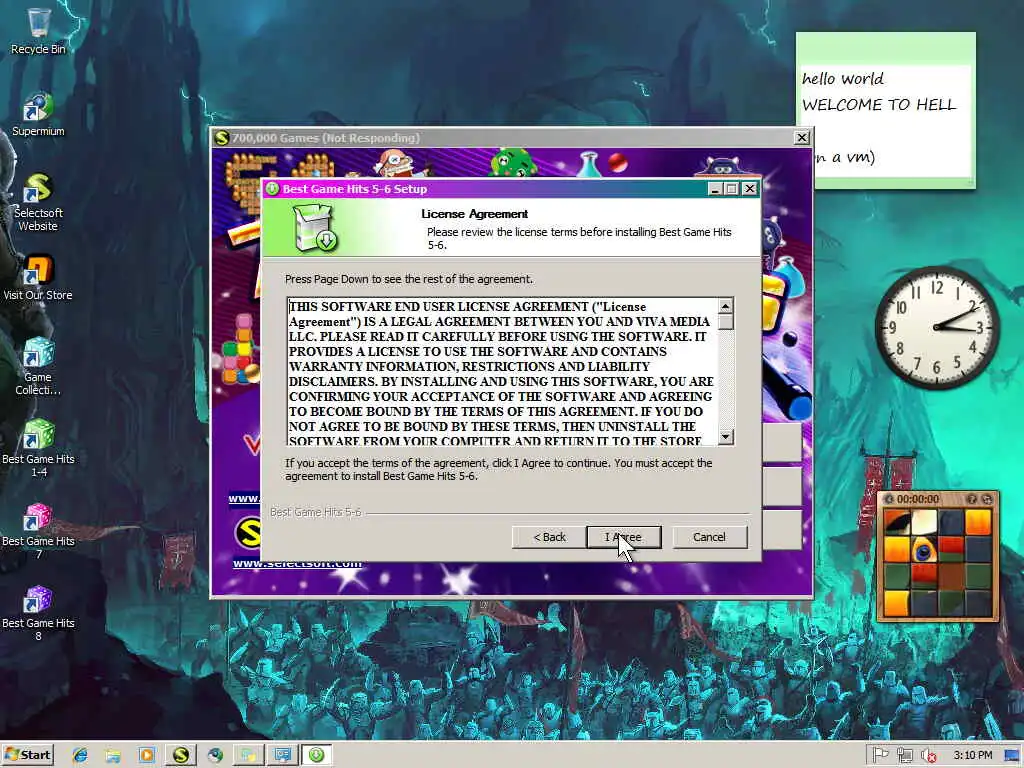Viewport: 1024px width, 768px height.
Task: Open Windows Explorer folder icon on taskbar
Action: pyautogui.click(x=113, y=756)
